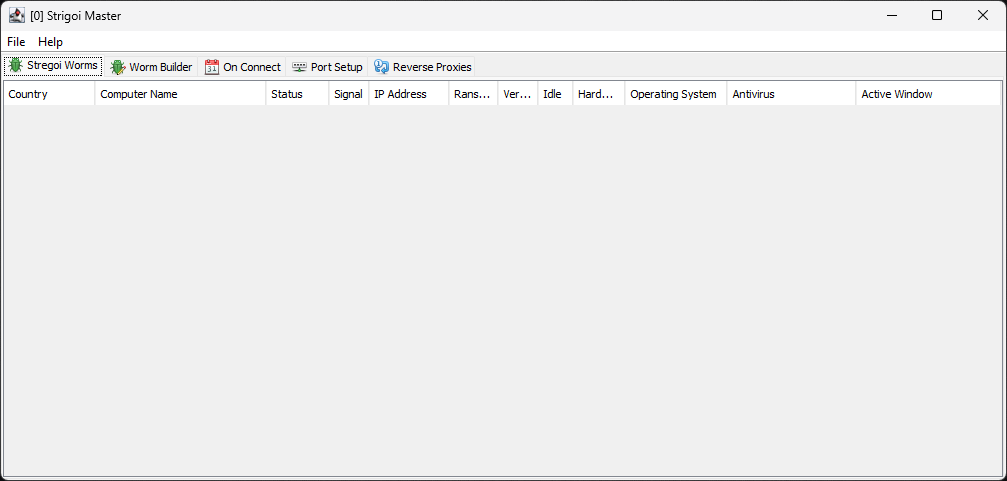Sort by Active Window column header
This screenshot has height=481, width=1007.
click(929, 94)
